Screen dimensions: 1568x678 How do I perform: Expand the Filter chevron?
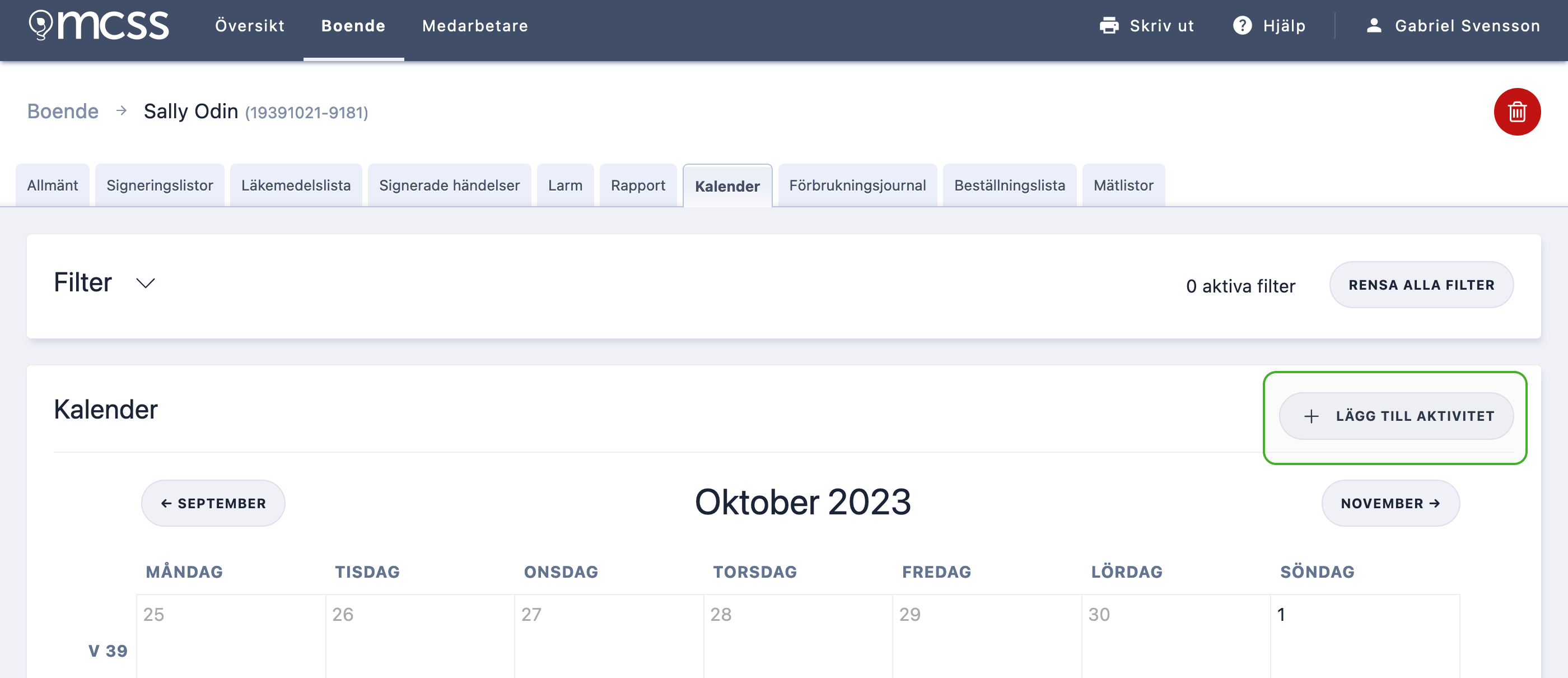pyautogui.click(x=146, y=284)
